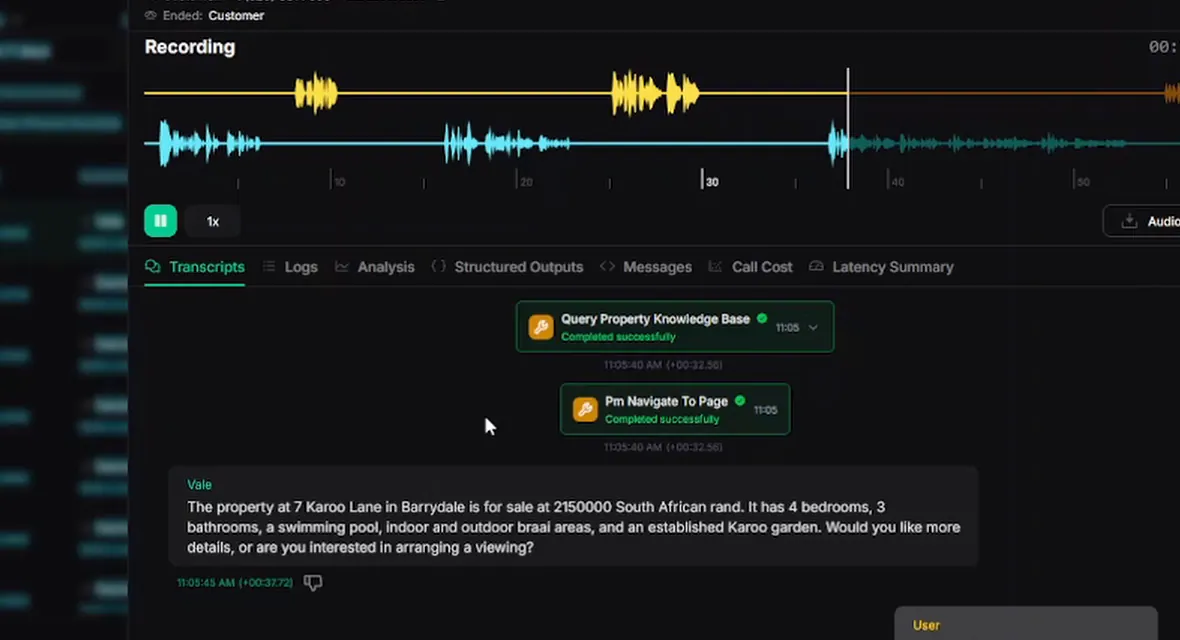The height and width of the screenshot is (640, 1180).
Task: Click the yellow waveform burst near 30 seconds
Action: [x=655, y=93]
